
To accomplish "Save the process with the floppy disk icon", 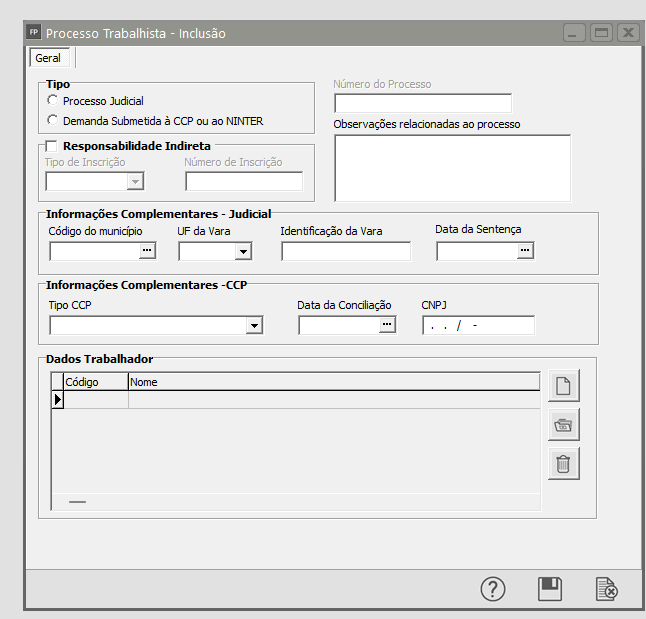I will coord(549,589).
